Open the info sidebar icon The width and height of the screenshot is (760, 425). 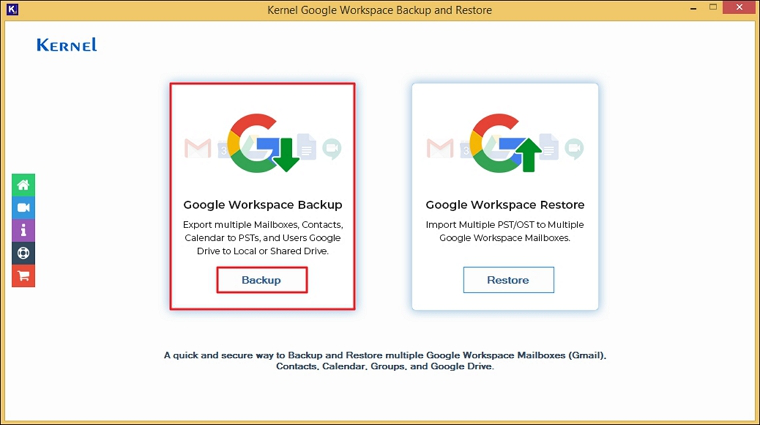(23, 231)
